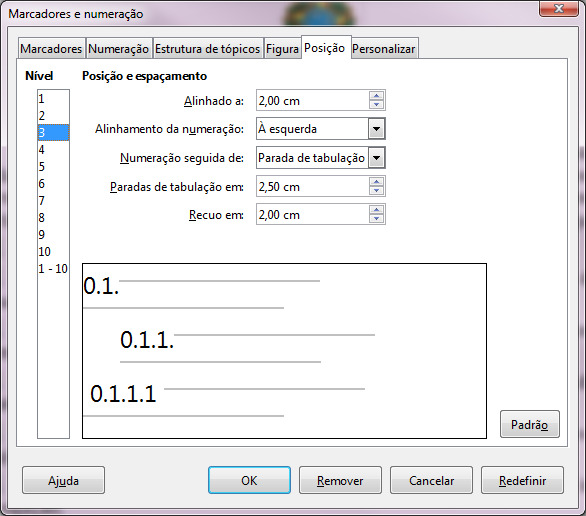Decrease the Alinhado a value with down arrow
This screenshot has width=586, height=516.
[x=376, y=104]
